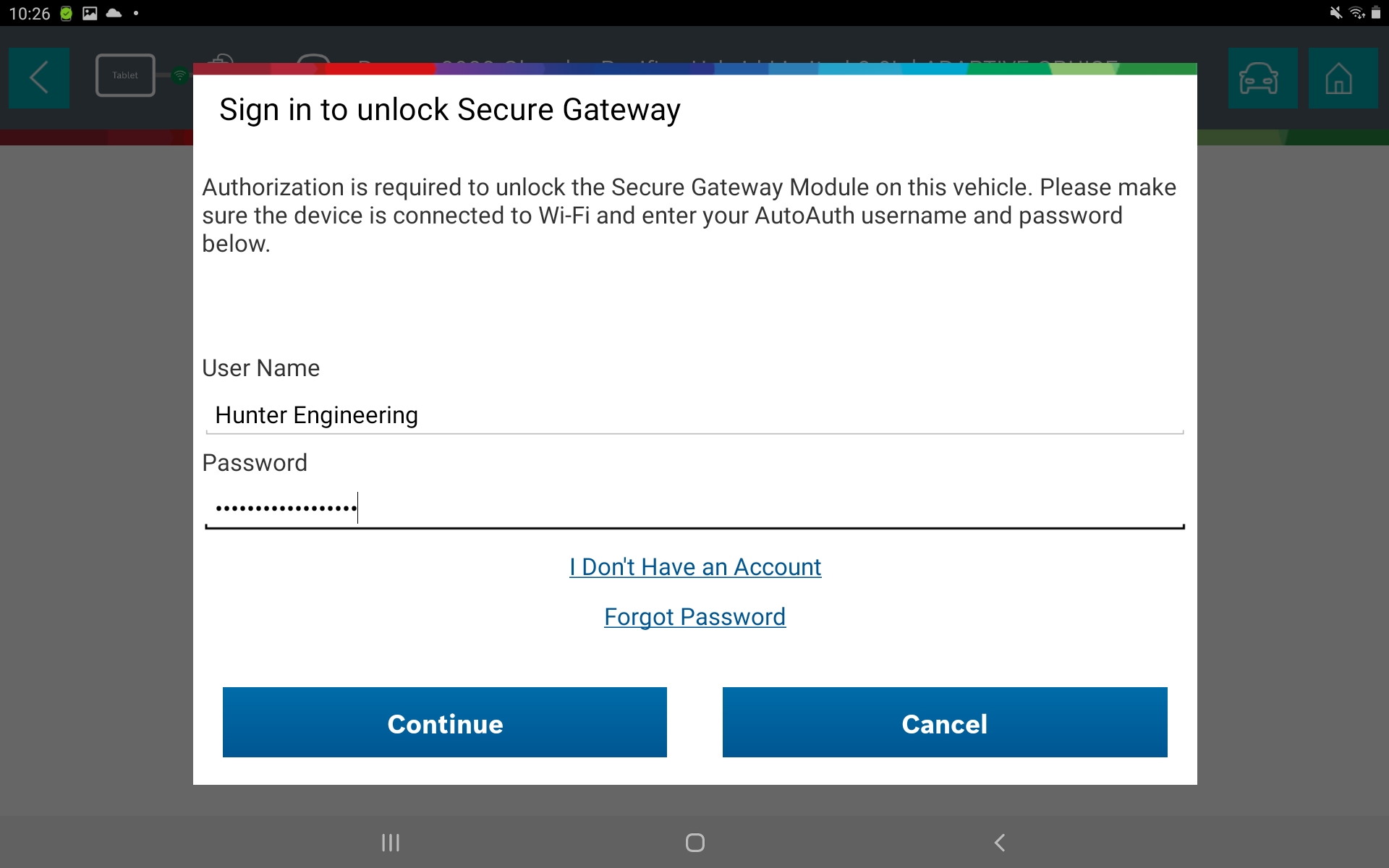Tap the Android home circle button

pos(694,842)
